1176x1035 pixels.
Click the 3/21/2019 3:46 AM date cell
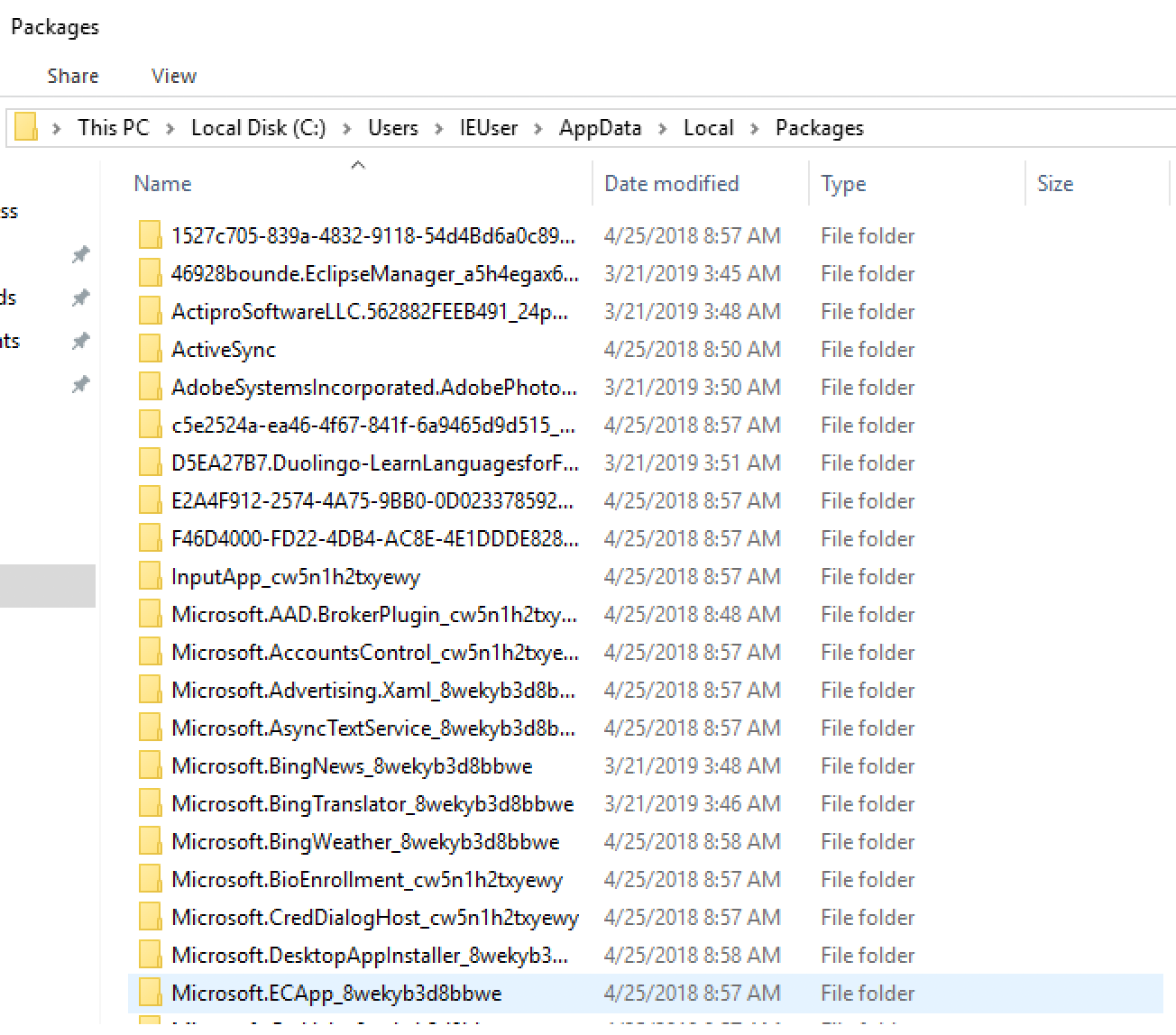coord(693,804)
